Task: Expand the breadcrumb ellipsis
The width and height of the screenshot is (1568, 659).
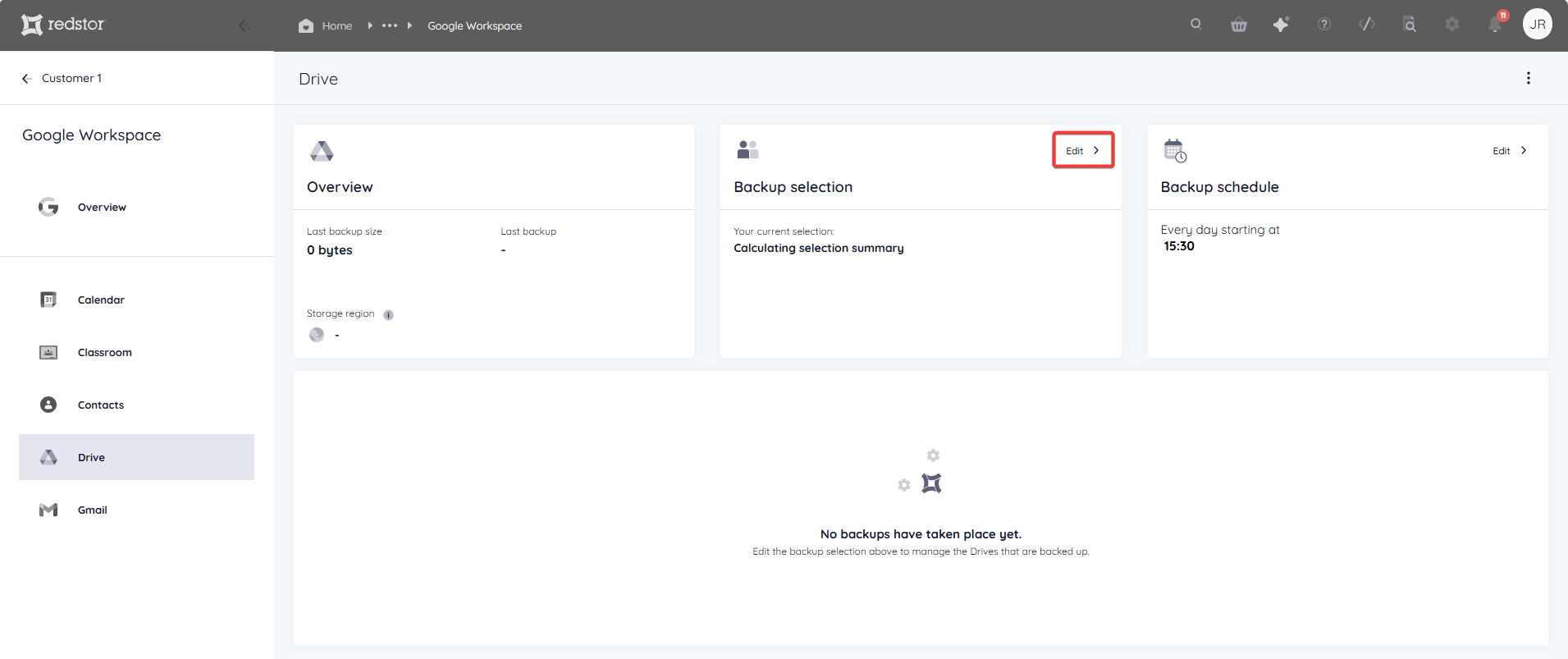Action: (390, 25)
